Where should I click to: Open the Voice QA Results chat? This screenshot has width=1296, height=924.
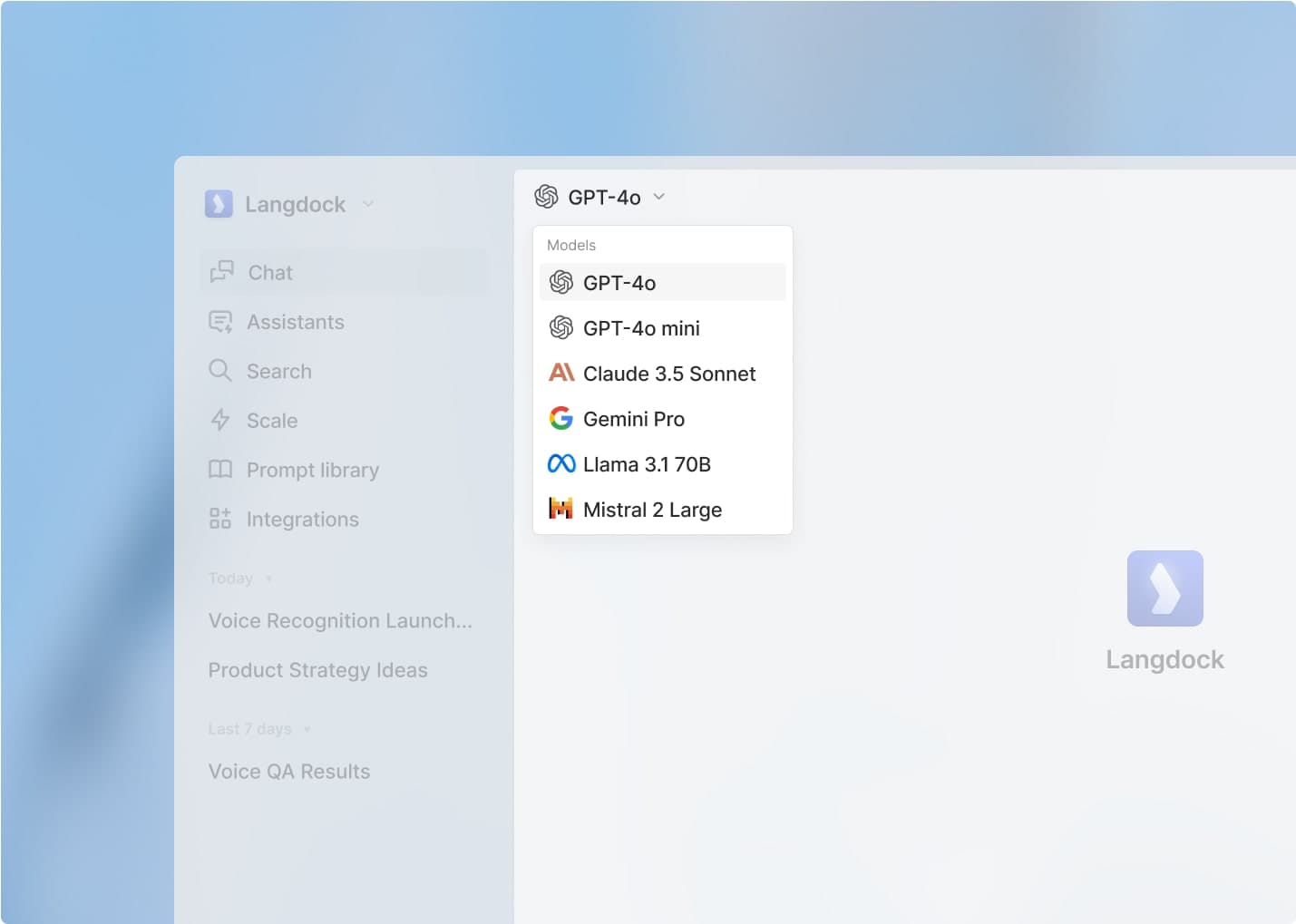(289, 772)
